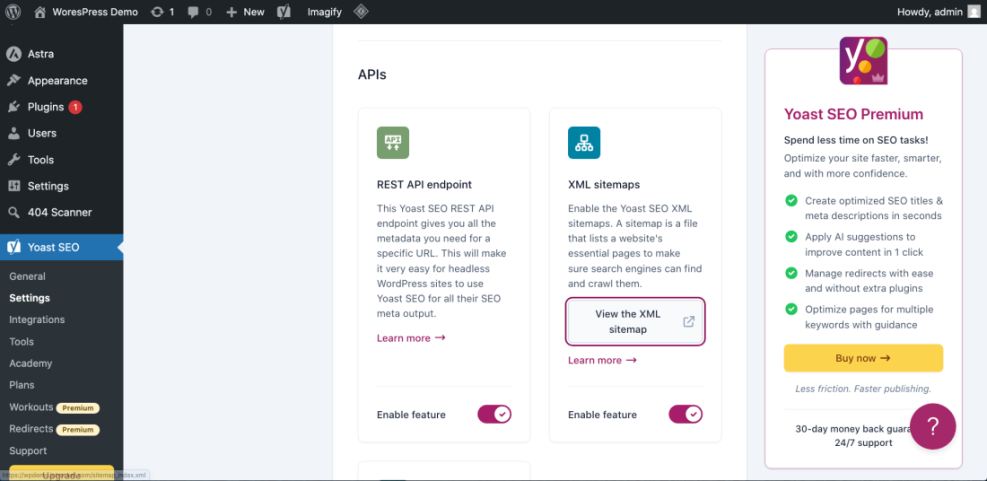This screenshot has width=987, height=481.
Task: Click the green check beside Apply AI suggestions
Action: pos(791,237)
